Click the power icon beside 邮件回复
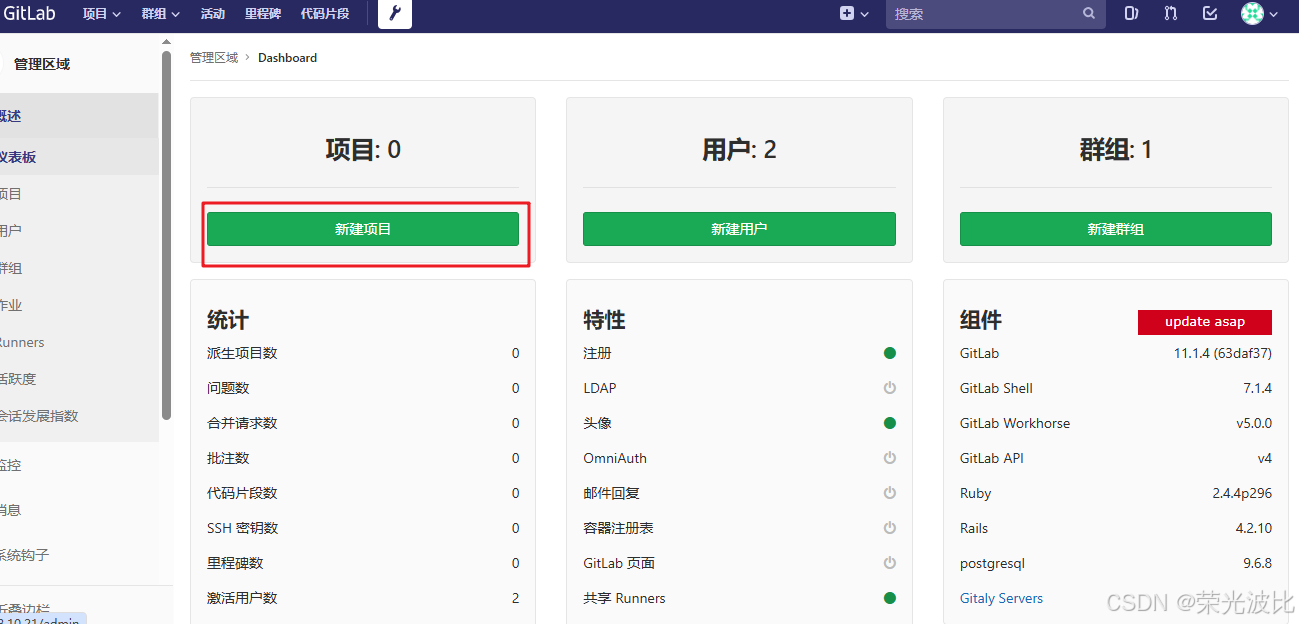The height and width of the screenshot is (624, 1299). (x=890, y=493)
